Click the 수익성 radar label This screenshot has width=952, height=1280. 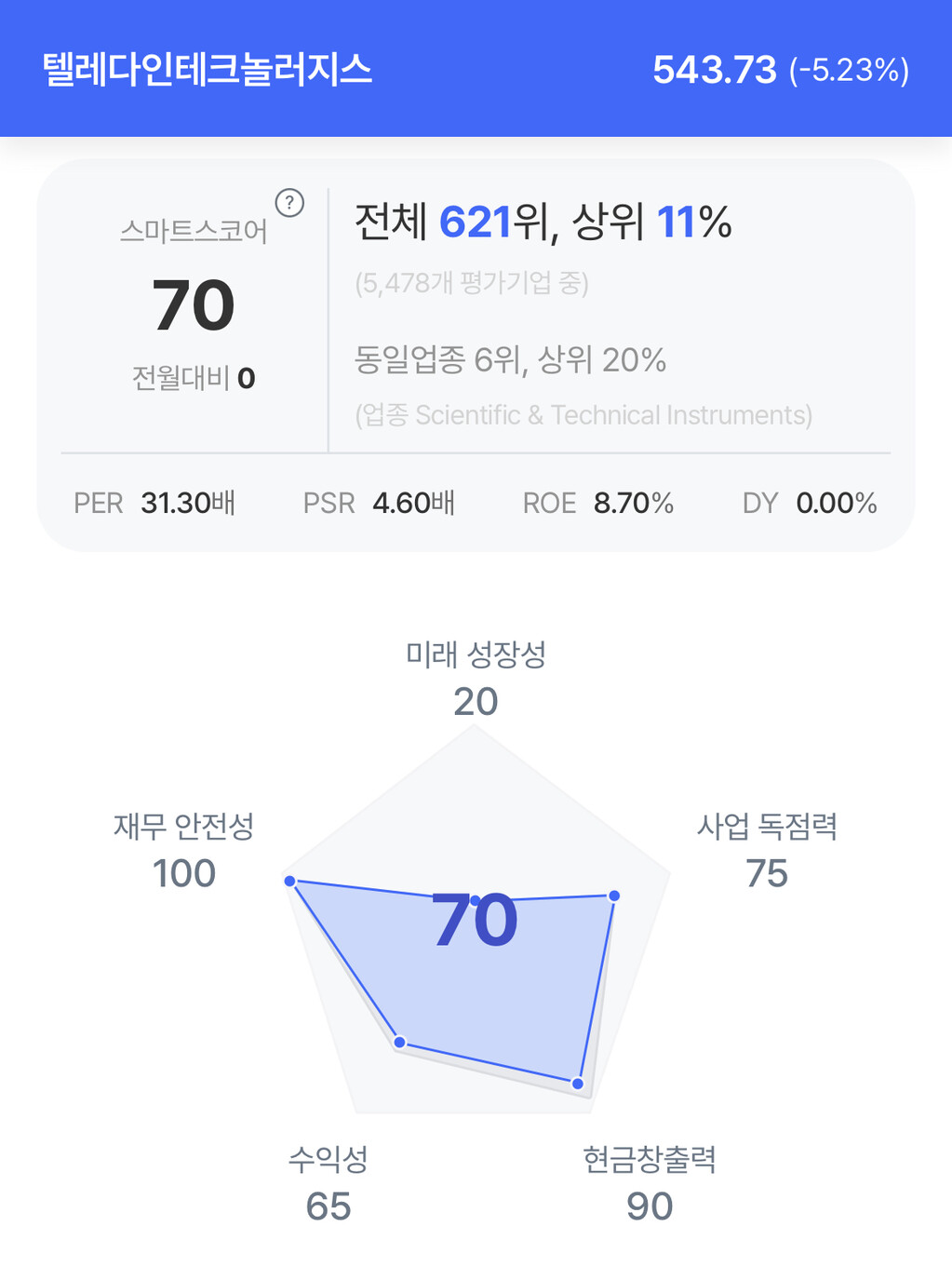pyautogui.click(x=329, y=1160)
